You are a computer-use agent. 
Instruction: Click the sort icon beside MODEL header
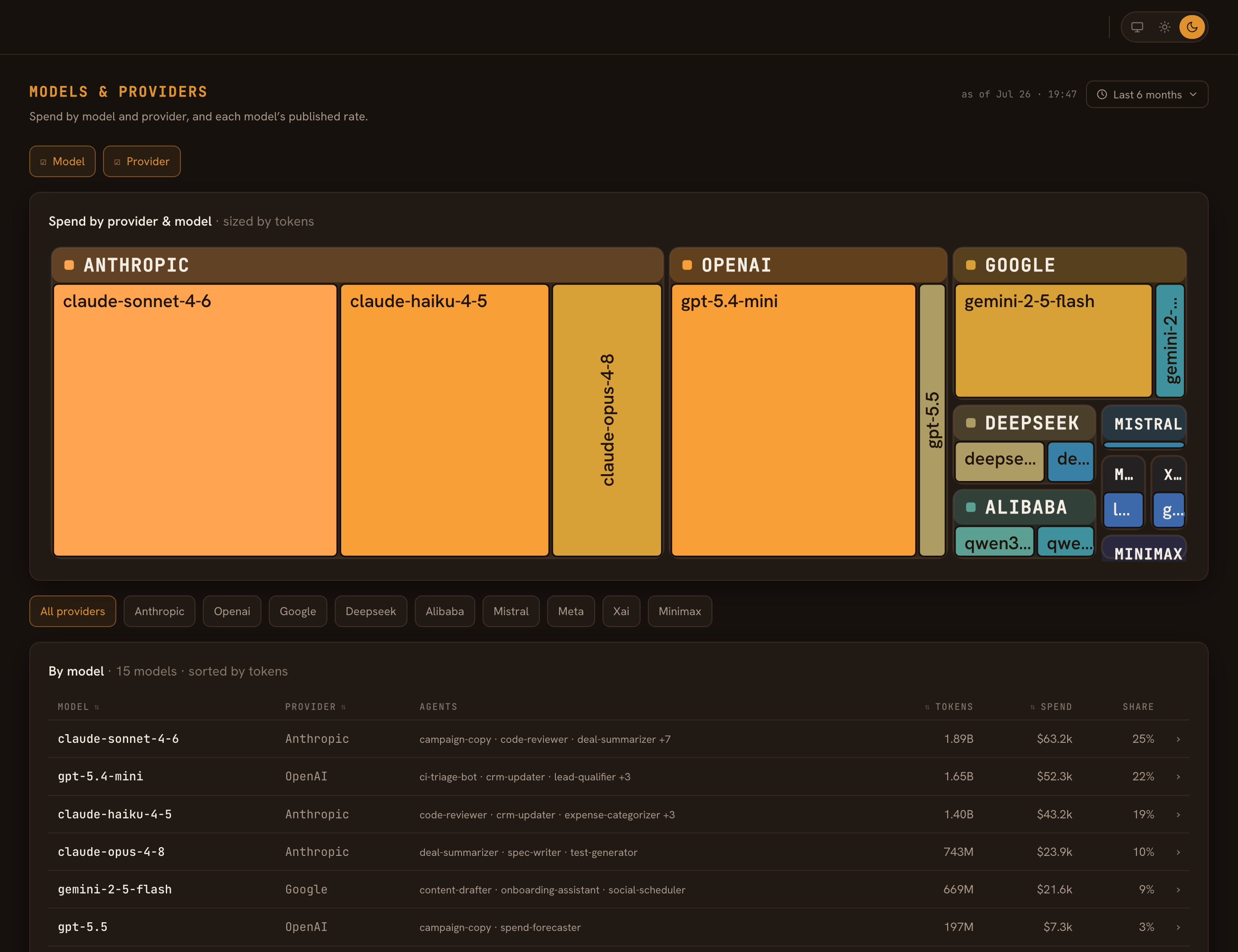97,707
